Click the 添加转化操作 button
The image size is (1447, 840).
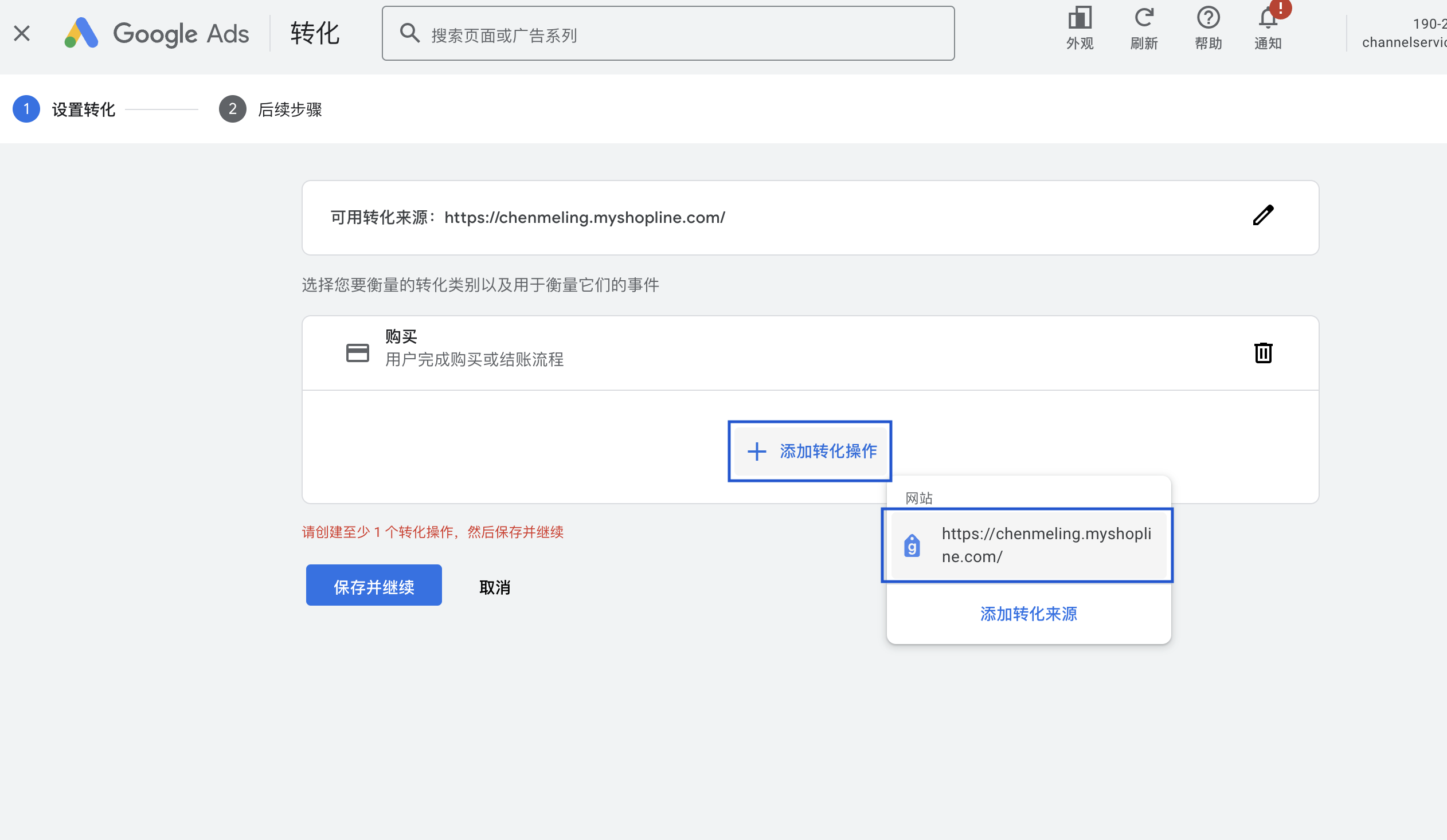coord(810,451)
